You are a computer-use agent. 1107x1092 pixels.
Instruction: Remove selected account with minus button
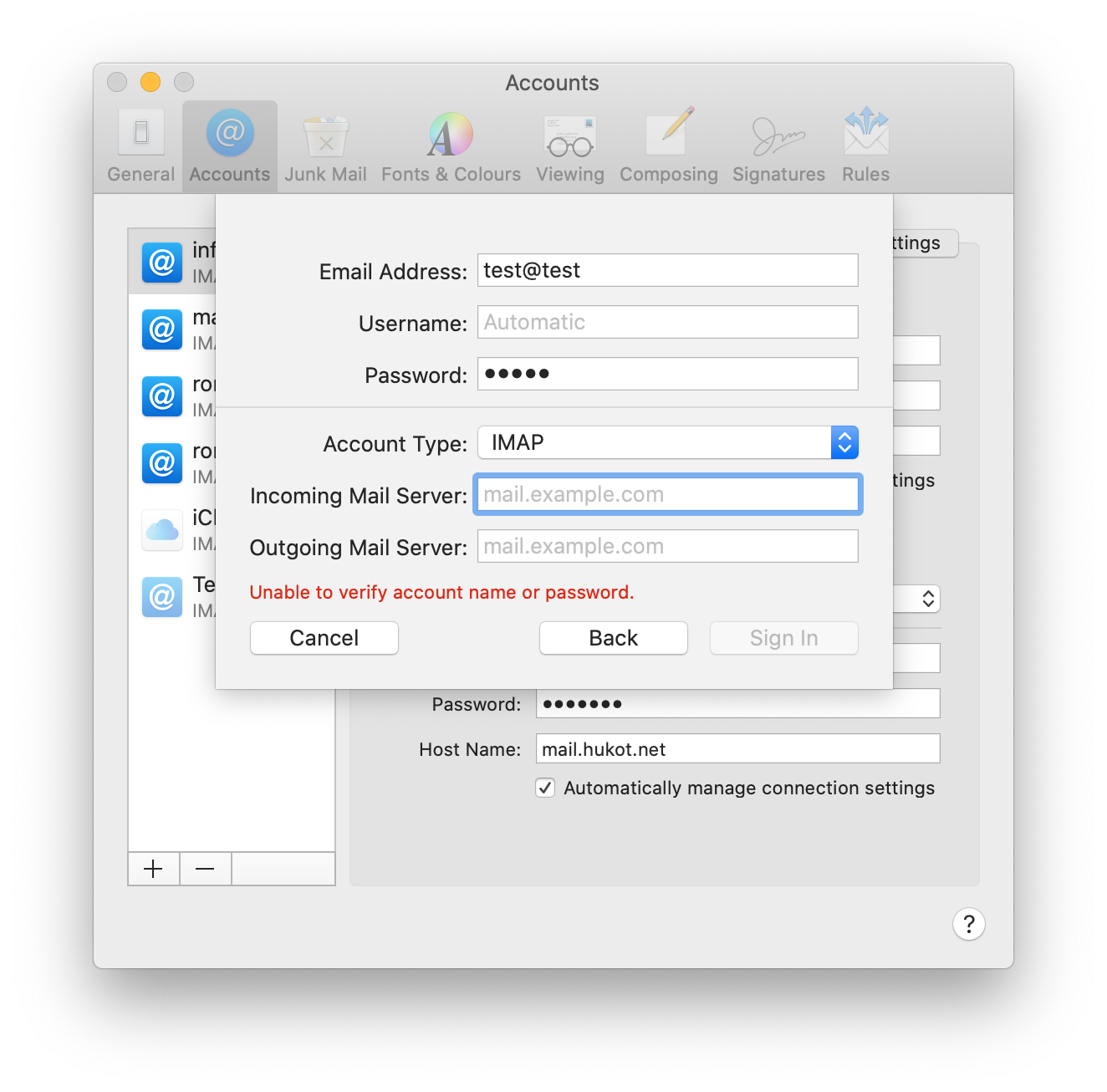pyautogui.click(x=205, y=869)
